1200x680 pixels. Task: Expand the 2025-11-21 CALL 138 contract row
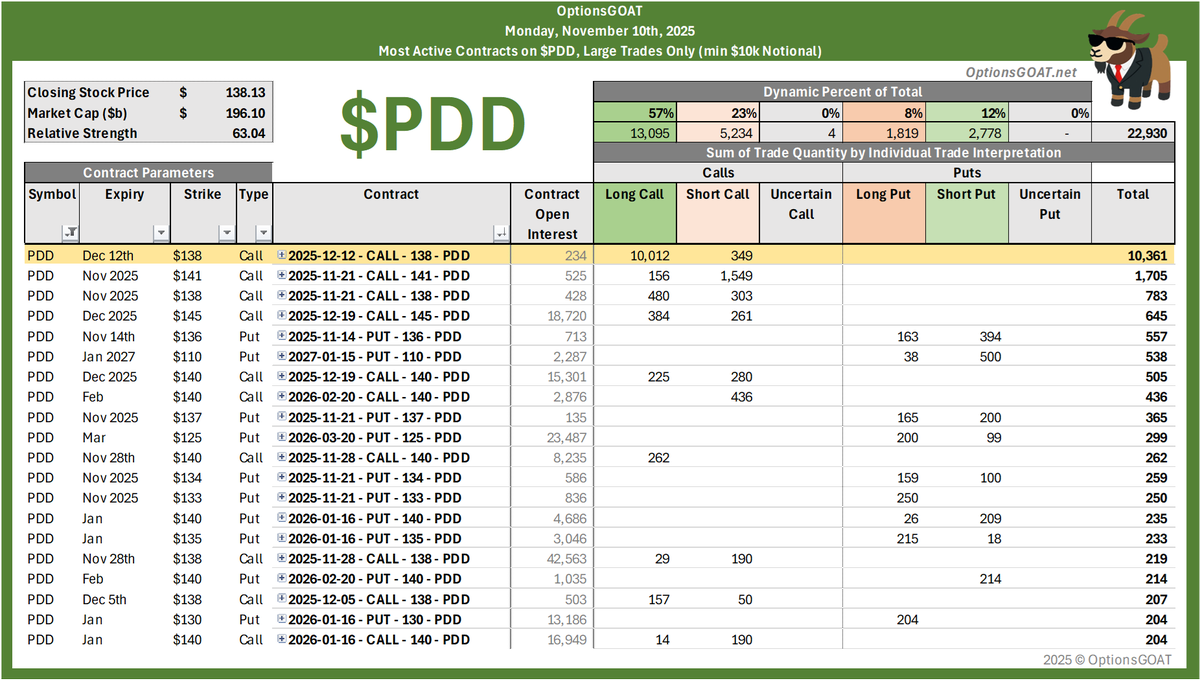tap(282, 296)
